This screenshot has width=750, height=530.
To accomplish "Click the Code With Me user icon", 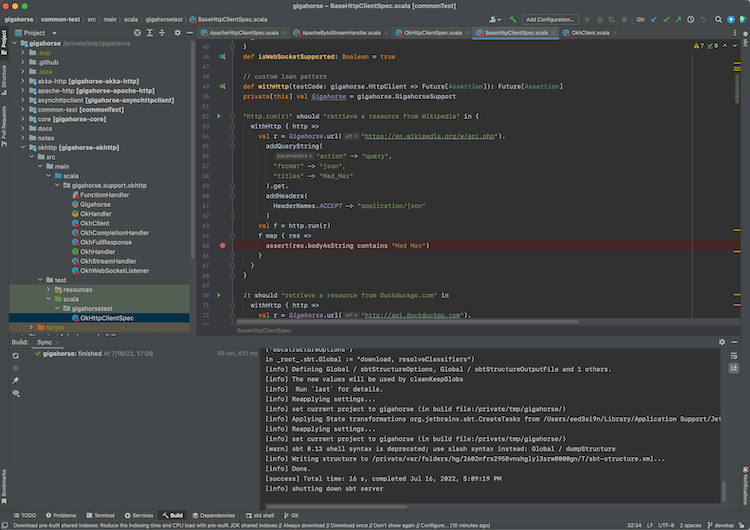I will point(495,20).
